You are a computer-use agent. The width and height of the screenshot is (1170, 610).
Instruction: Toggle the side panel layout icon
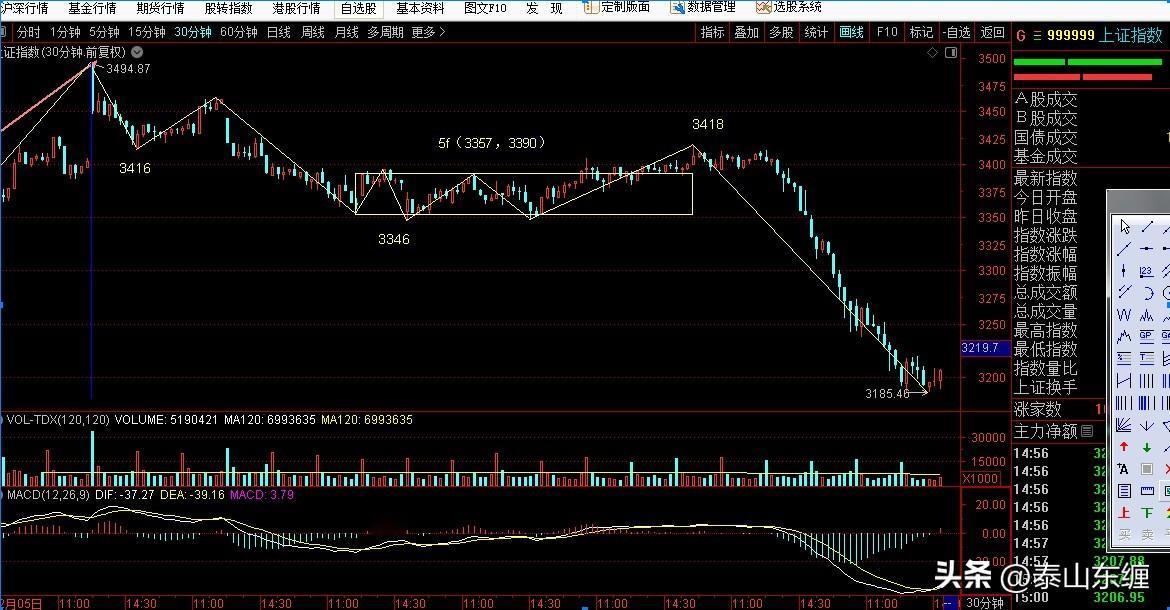tap(951, 52)
